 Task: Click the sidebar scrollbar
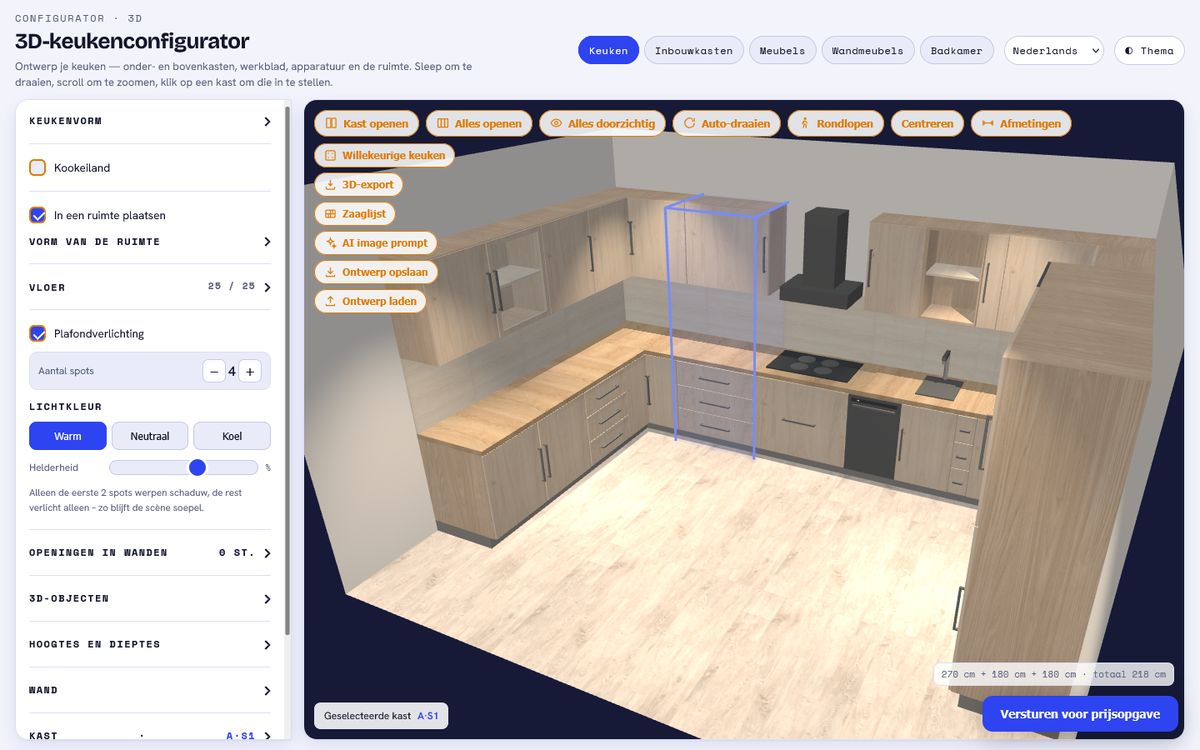point(288,370)
